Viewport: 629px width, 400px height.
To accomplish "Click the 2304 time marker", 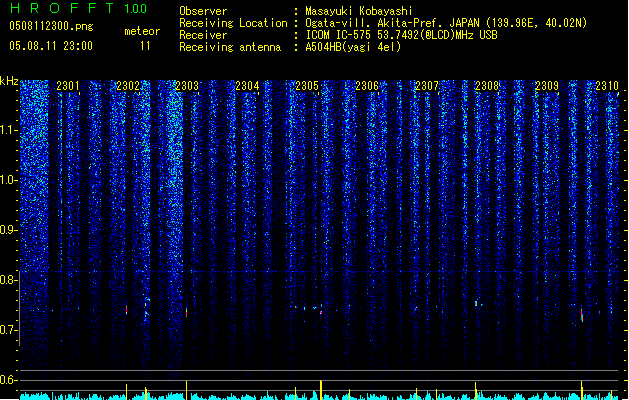I will 247,86.
